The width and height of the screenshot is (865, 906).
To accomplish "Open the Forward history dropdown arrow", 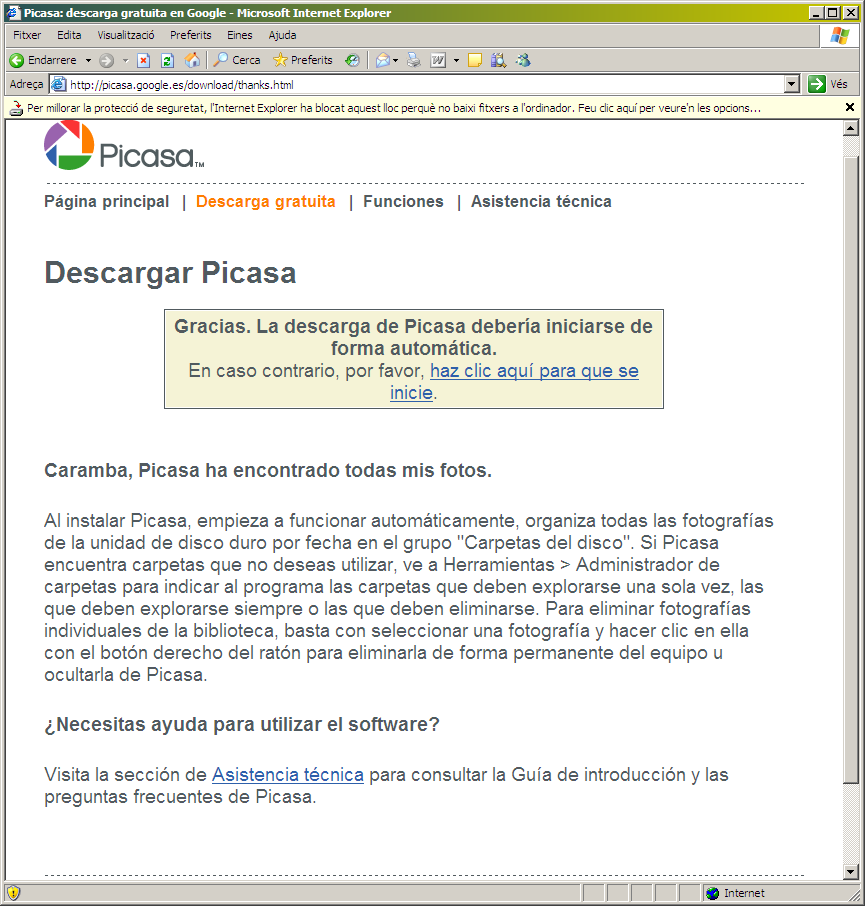I will click(125, 60).
